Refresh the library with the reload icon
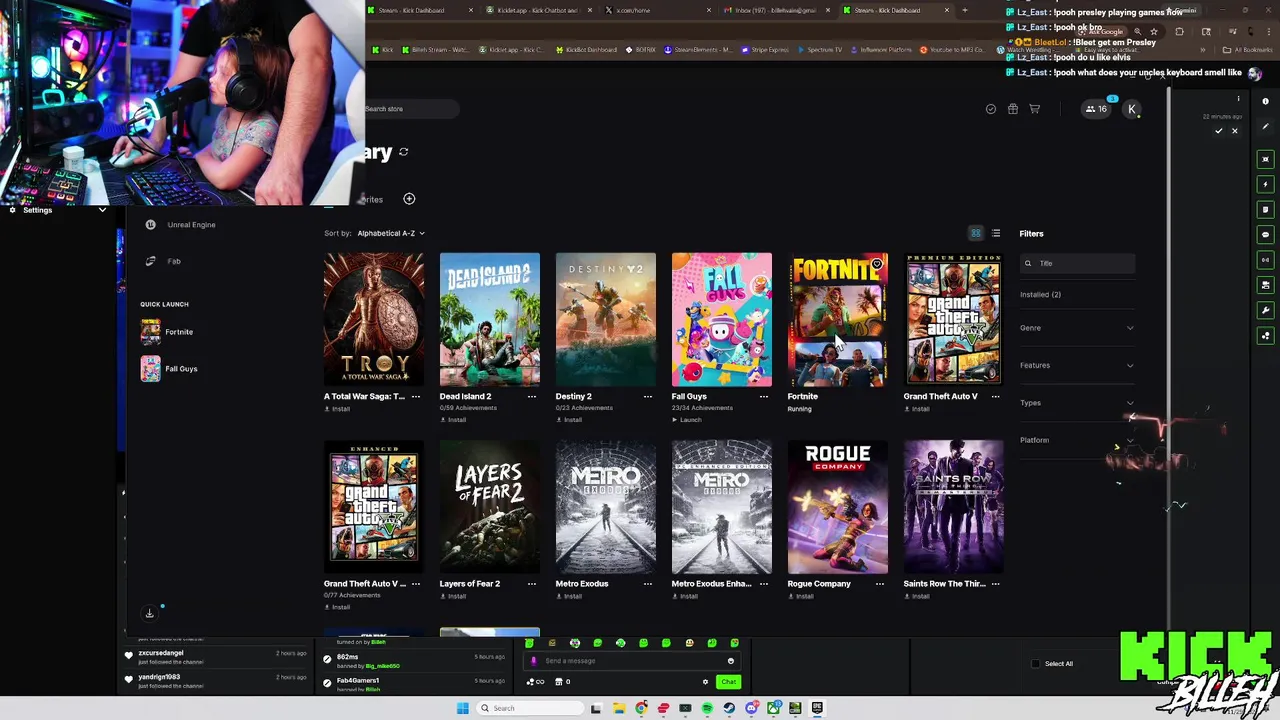Viewport: 1280px width, 720px height. (404, 152)
